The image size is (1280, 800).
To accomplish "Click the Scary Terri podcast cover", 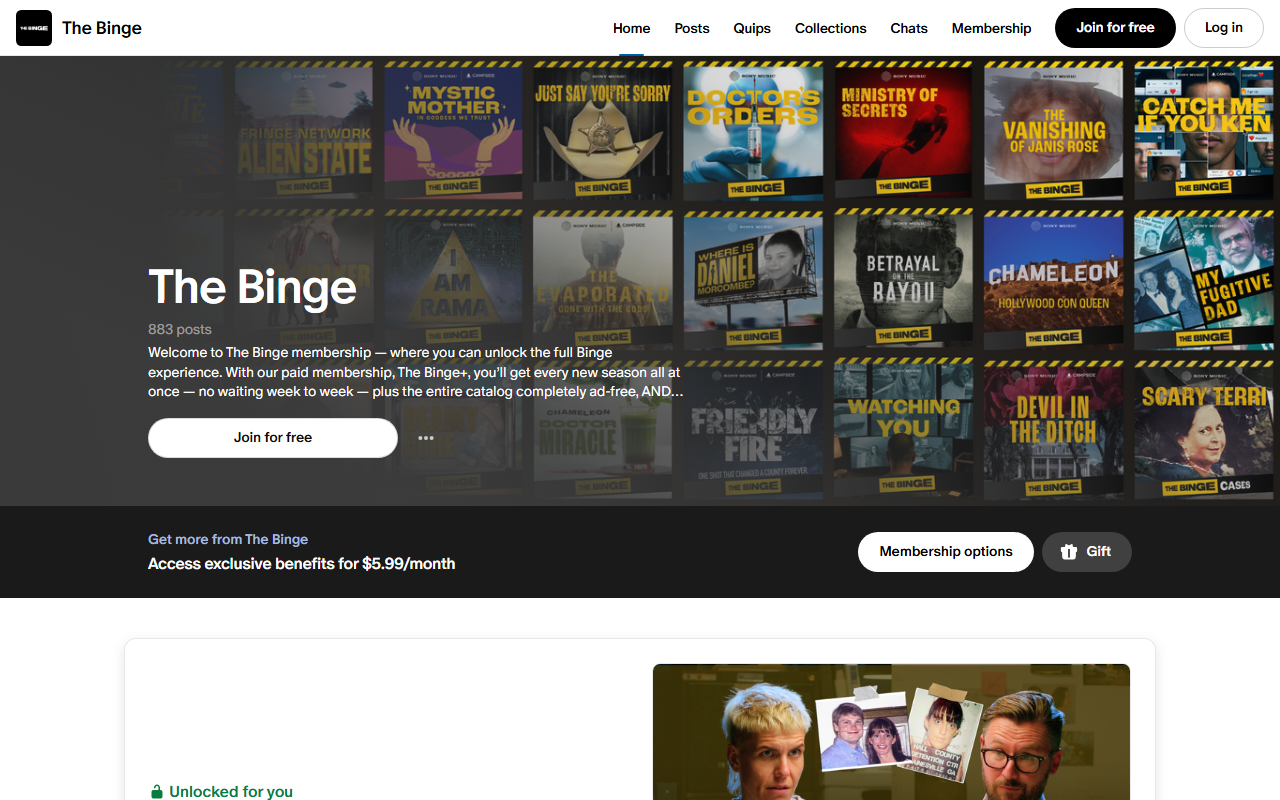I will [1203, 430].
